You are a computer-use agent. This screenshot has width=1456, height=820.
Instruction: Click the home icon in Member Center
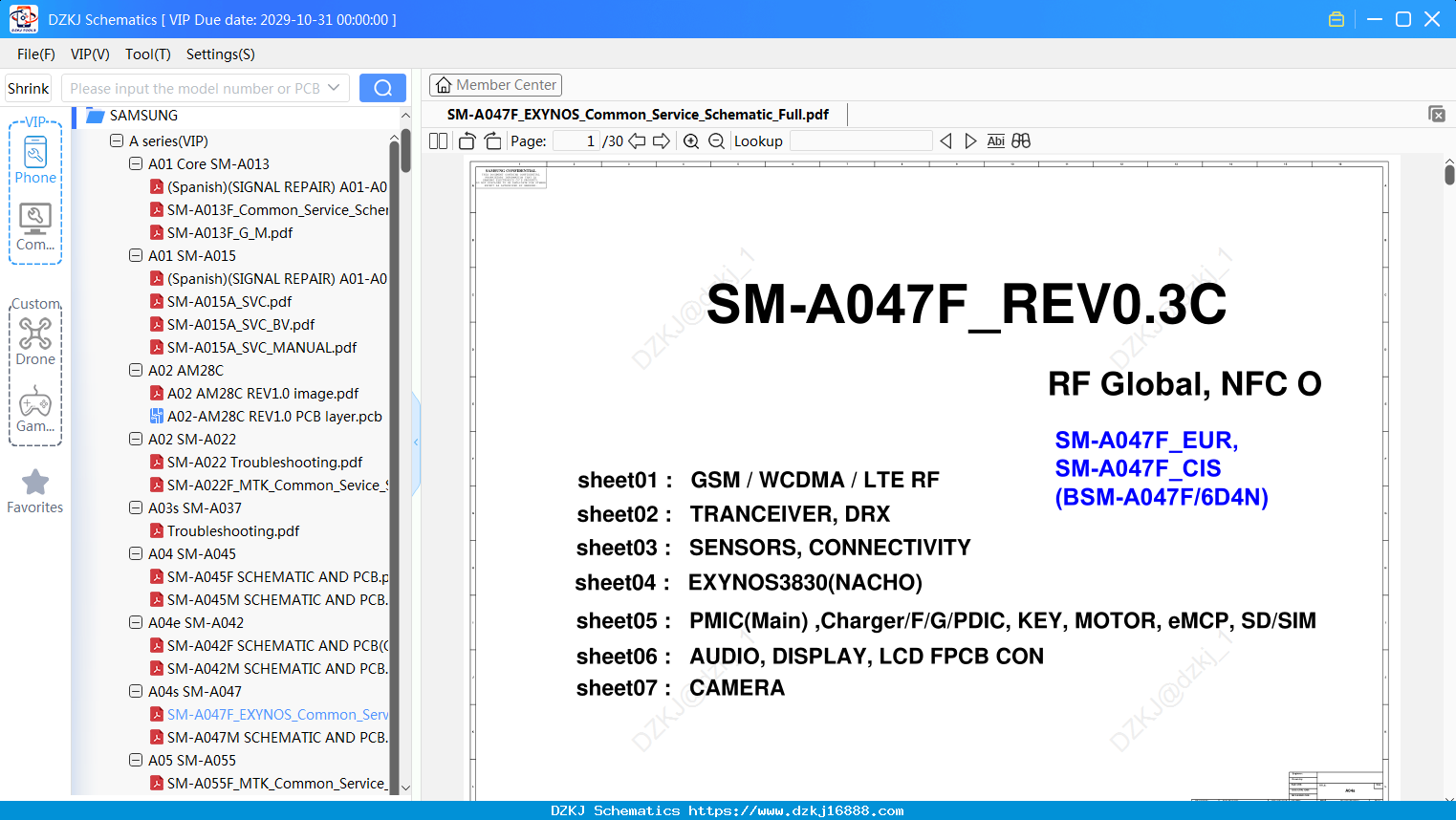(x=444, y=85)
